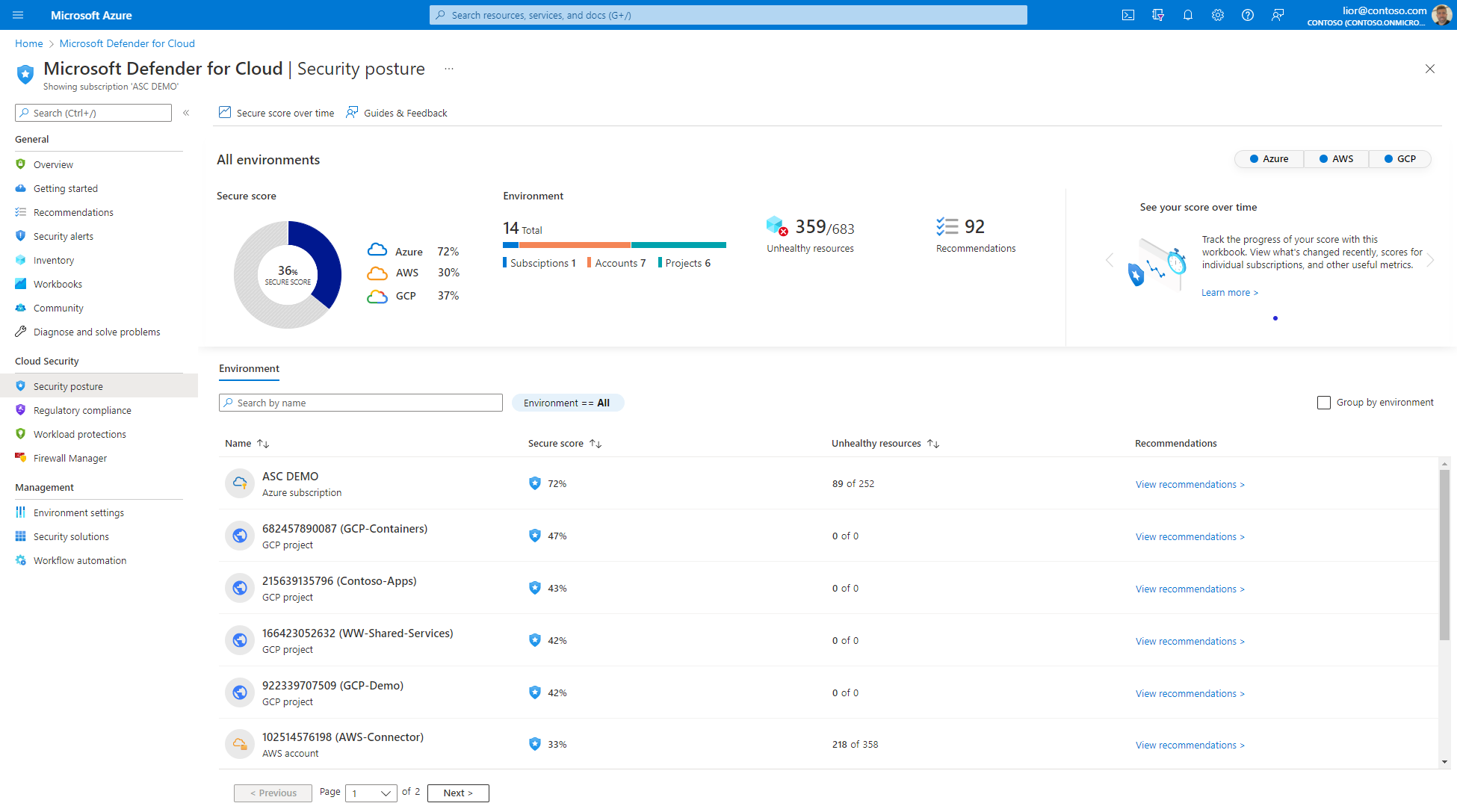1457x812 pixels.
Task: Open the Directories and subscriptions filter icon
Action: click(x=1158, y=15)
